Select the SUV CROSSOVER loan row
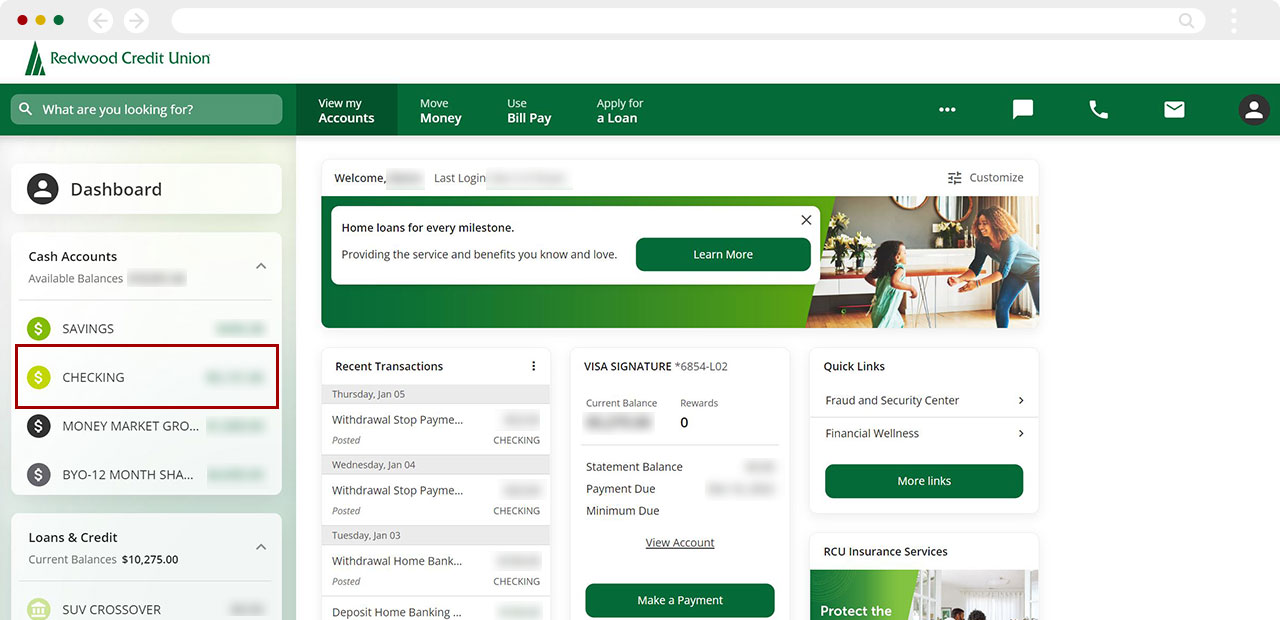Screen dimensions: 1280x620 point(146,609)
